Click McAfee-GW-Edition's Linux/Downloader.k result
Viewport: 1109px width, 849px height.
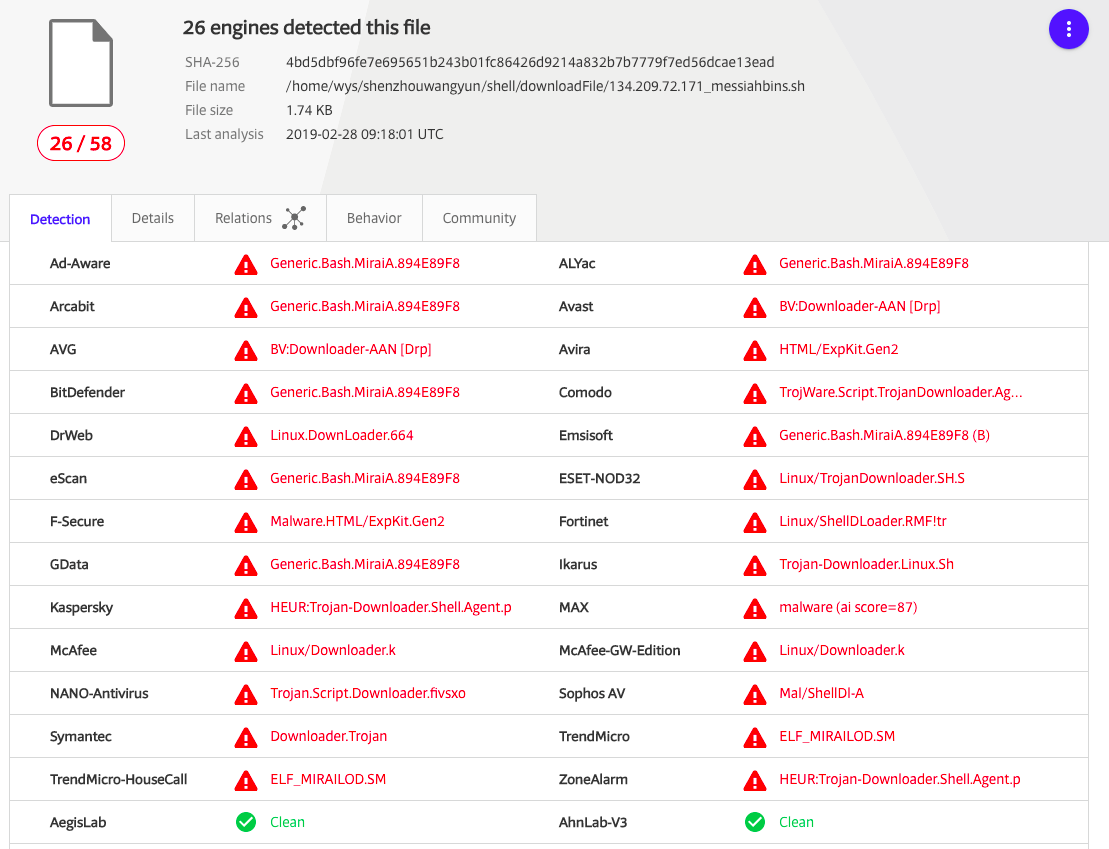pyautogui.click(x=842, y=650)
